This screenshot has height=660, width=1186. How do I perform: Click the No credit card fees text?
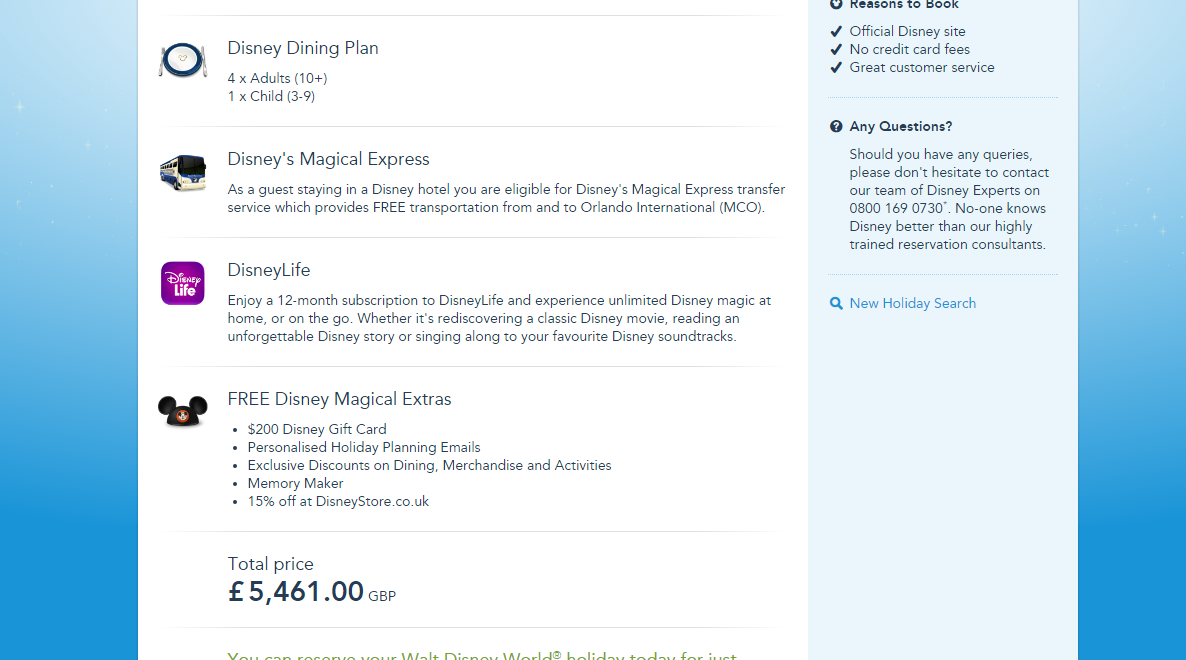click(909, 50)
